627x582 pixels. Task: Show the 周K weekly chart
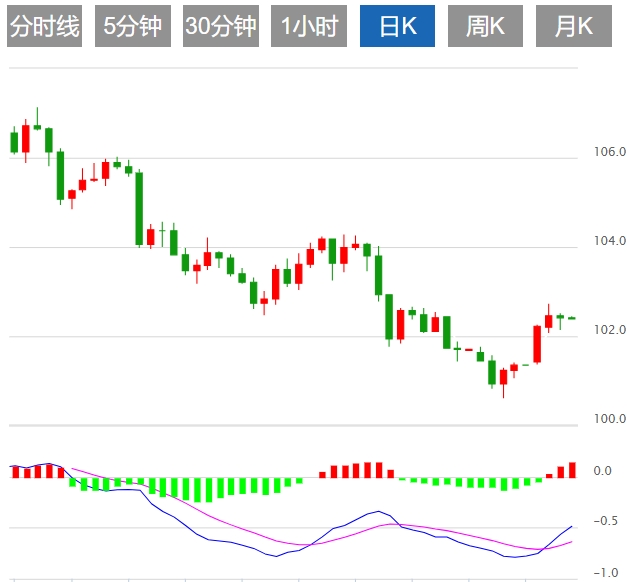point(485,27)
